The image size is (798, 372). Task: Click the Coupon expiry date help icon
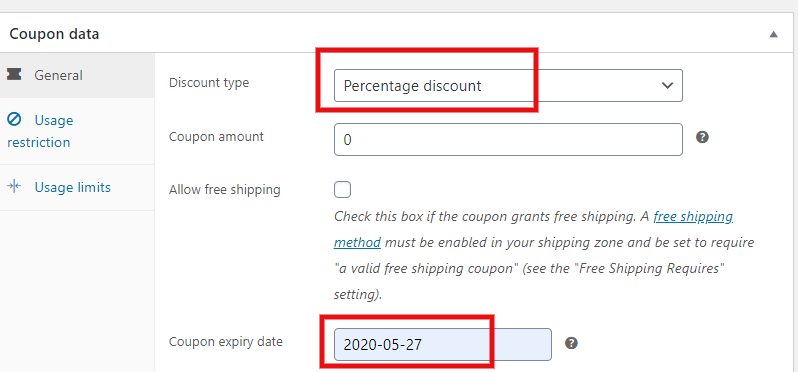pyautogui.click(x=572, y=343)
